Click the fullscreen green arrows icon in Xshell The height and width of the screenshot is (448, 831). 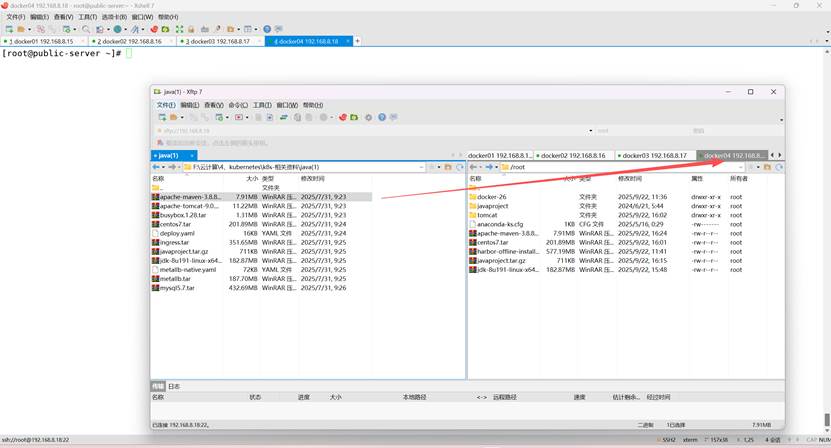click(179, 29)
